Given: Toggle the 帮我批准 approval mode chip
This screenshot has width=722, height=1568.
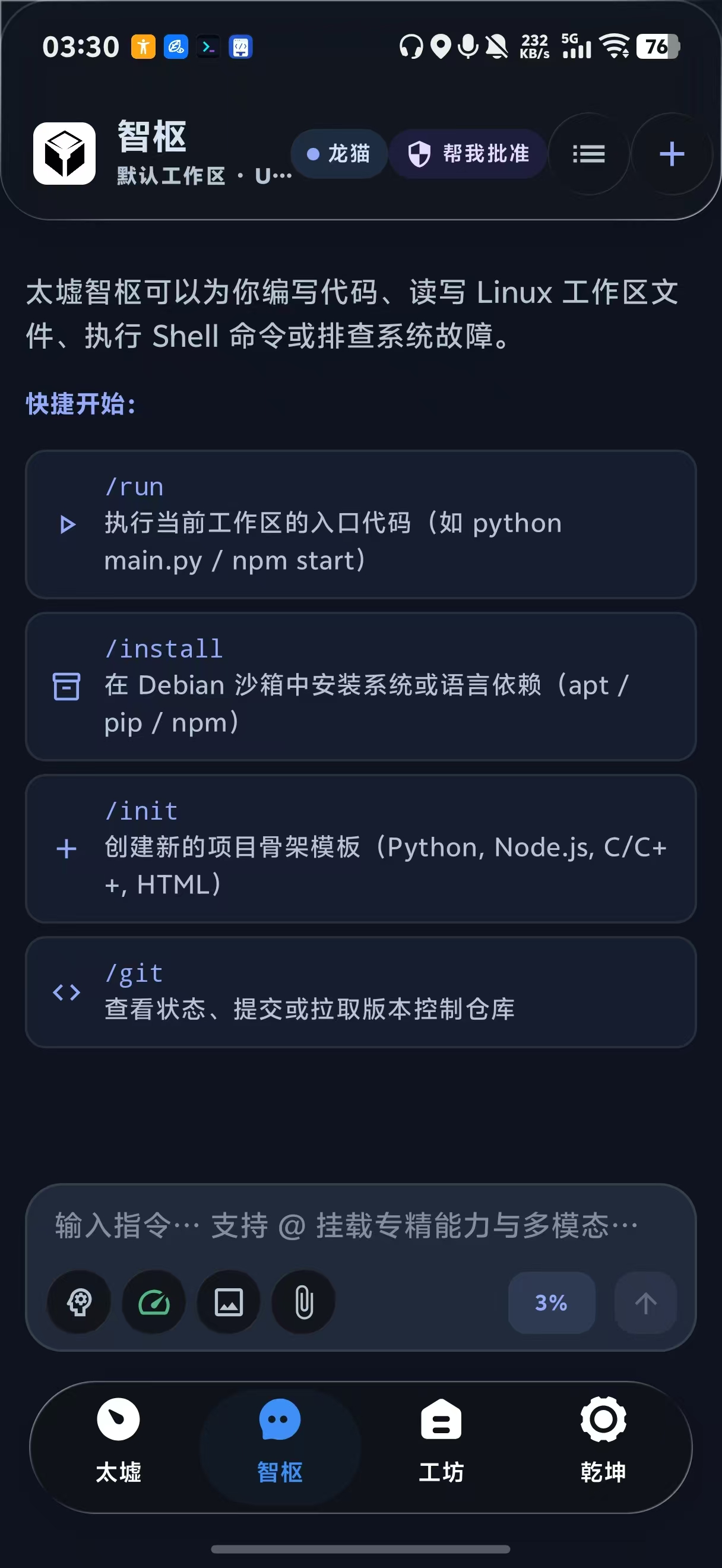Looking at the screenshot, I should (x=468, y=154).
